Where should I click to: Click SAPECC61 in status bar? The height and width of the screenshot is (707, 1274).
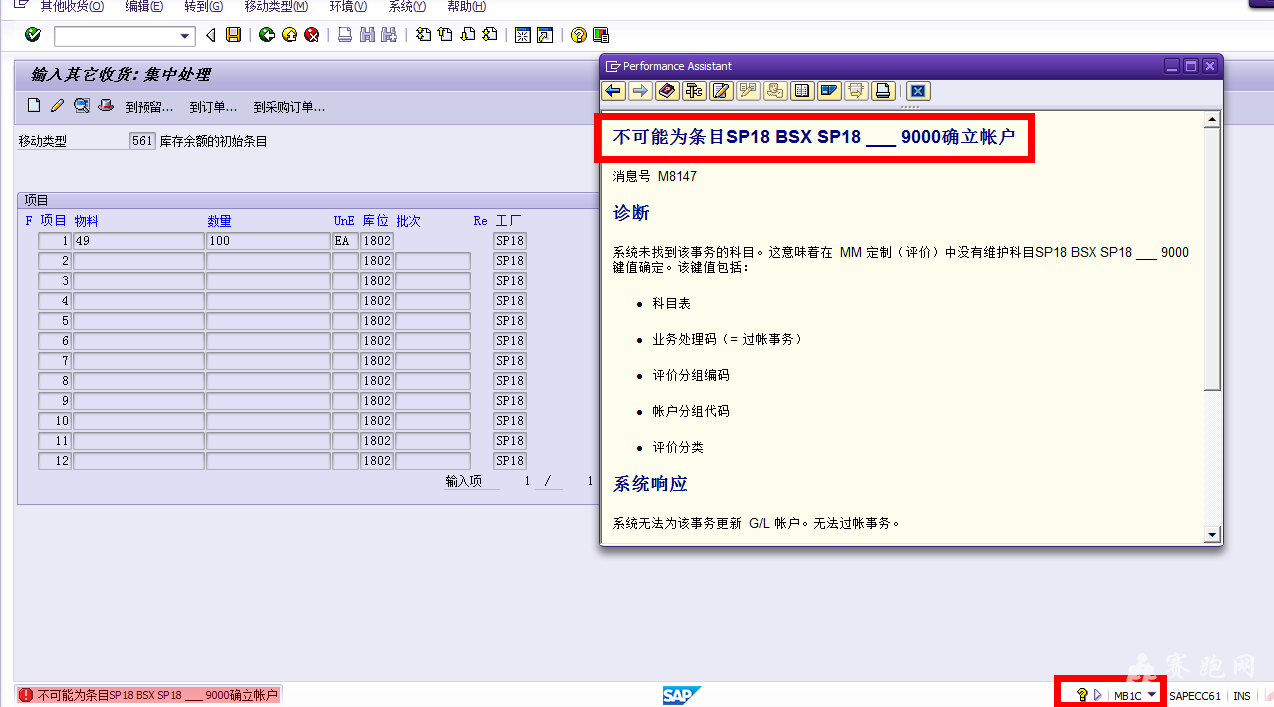coord(1194,696)
